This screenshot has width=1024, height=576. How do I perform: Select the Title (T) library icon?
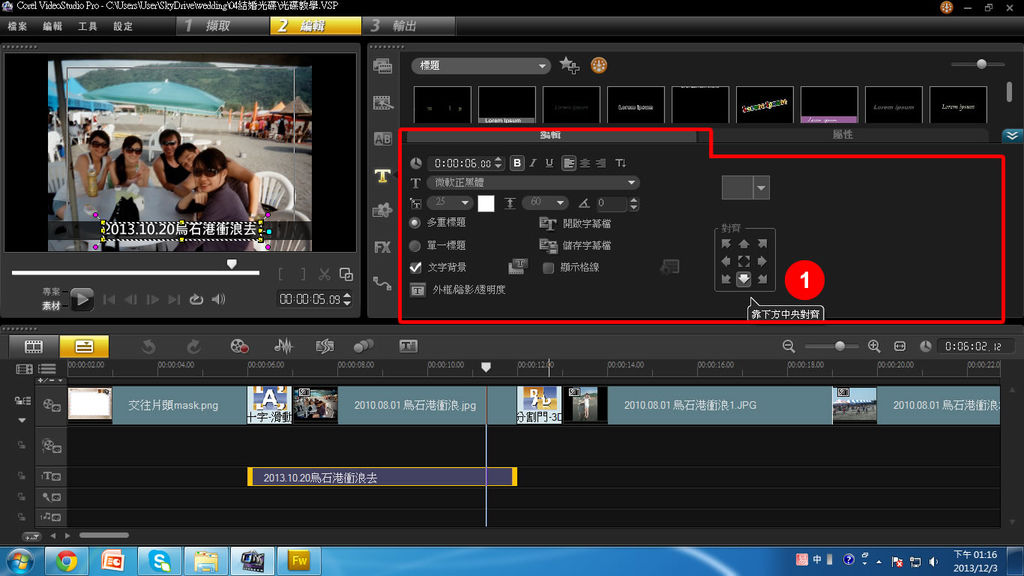[383, 175]
